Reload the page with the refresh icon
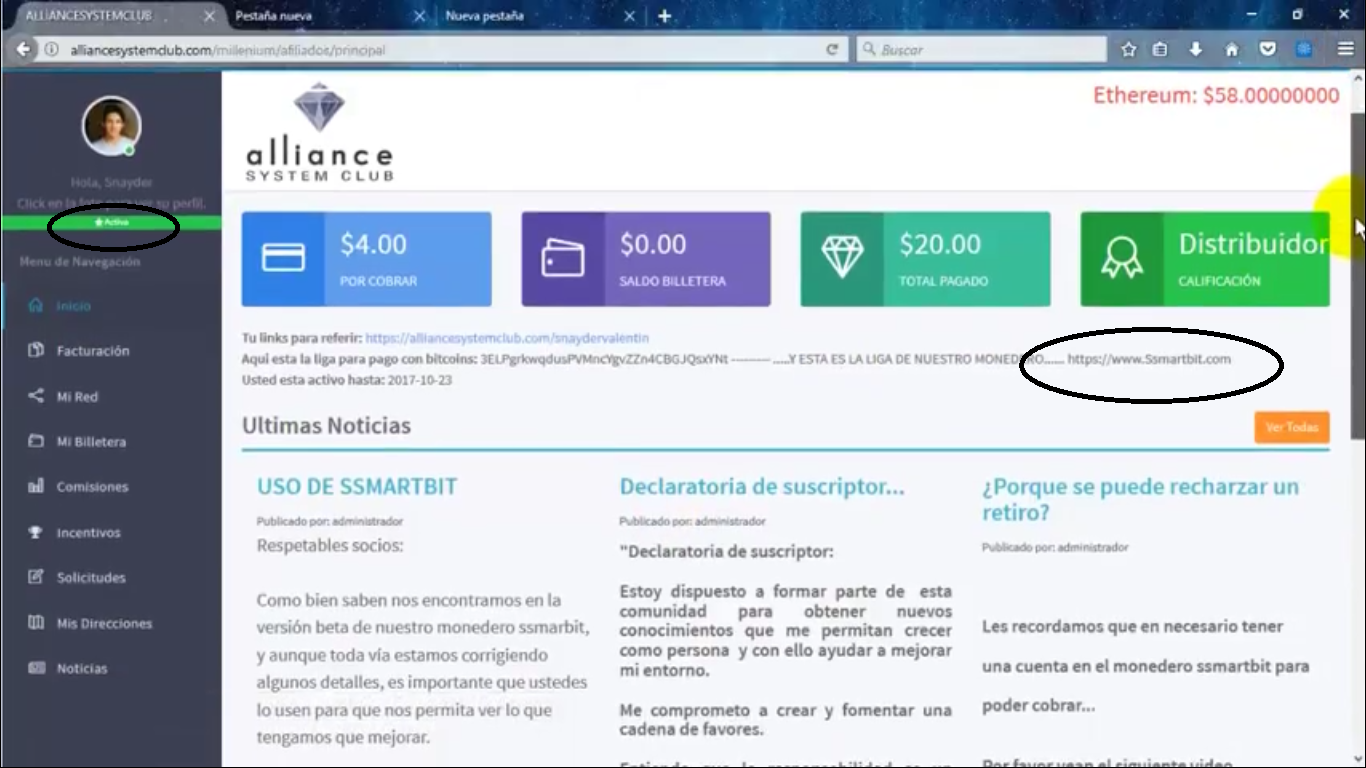This screenshot has width=1366, height=768. pos(831,49)
